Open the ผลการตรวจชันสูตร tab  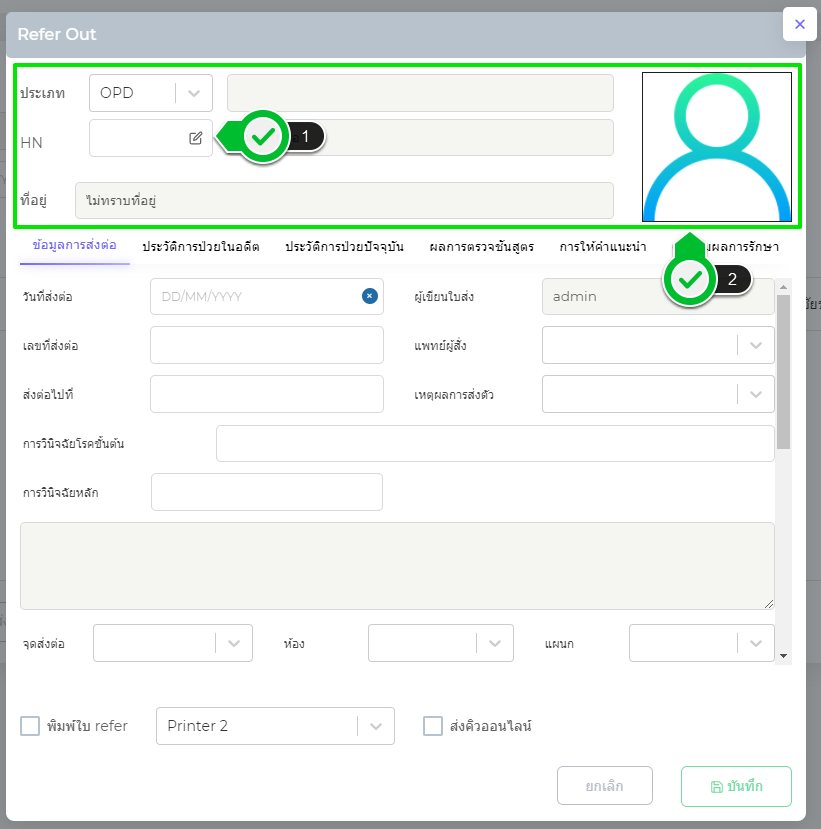[x=481, y=246]
